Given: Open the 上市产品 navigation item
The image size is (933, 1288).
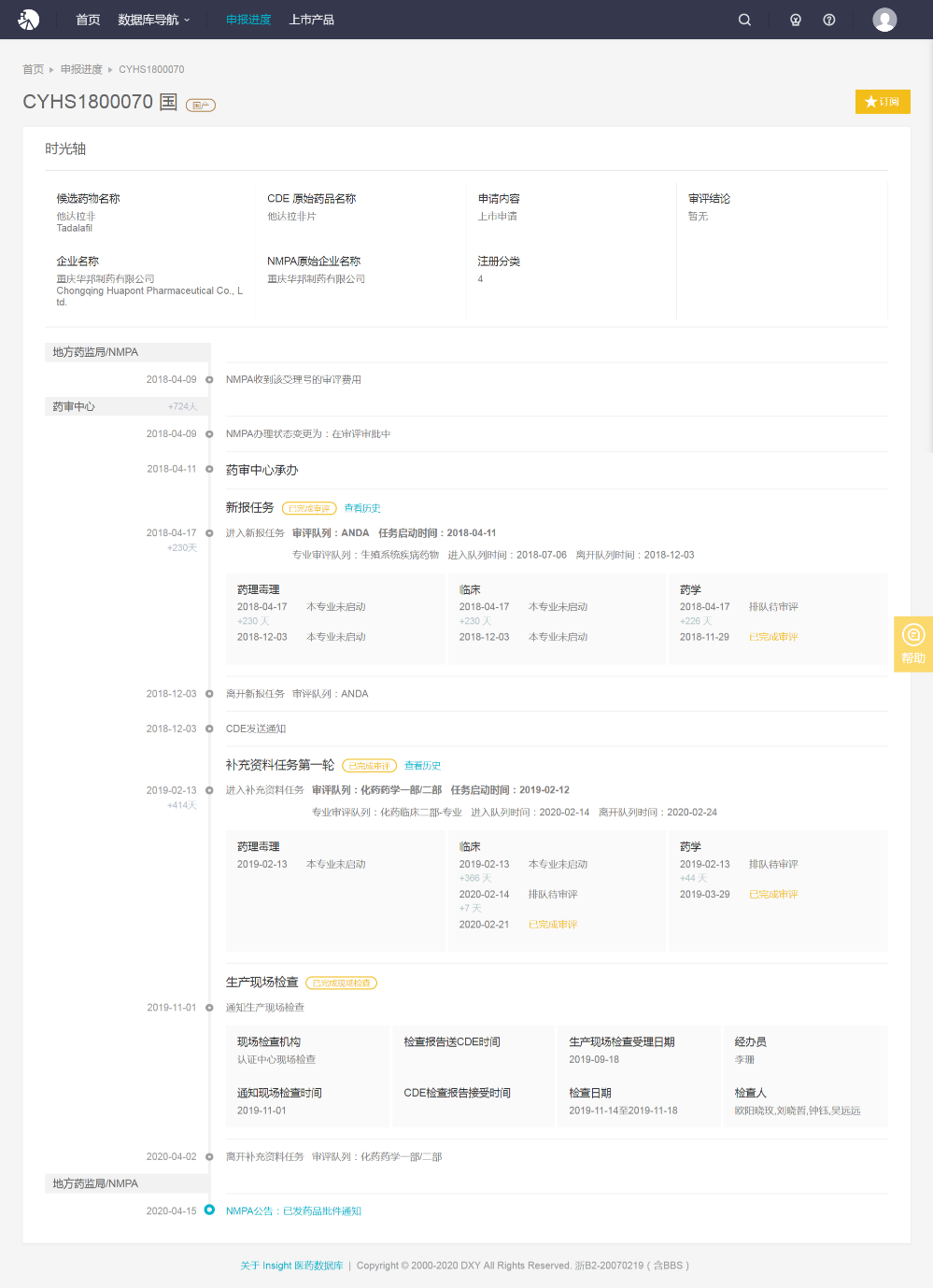Looking at the screenshot, I should click(x=312, y=20).
